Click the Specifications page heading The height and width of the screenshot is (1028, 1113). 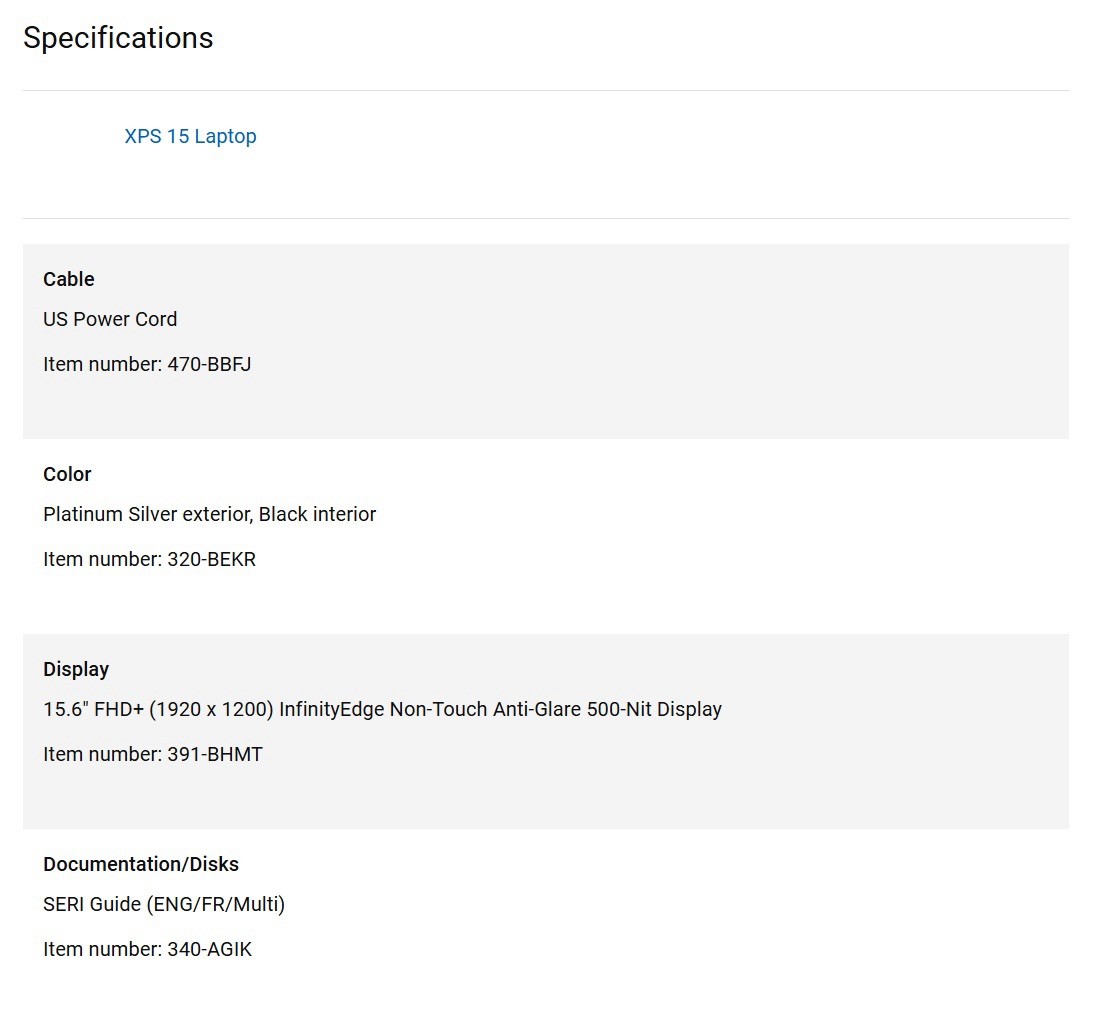[x=118, y=38]
